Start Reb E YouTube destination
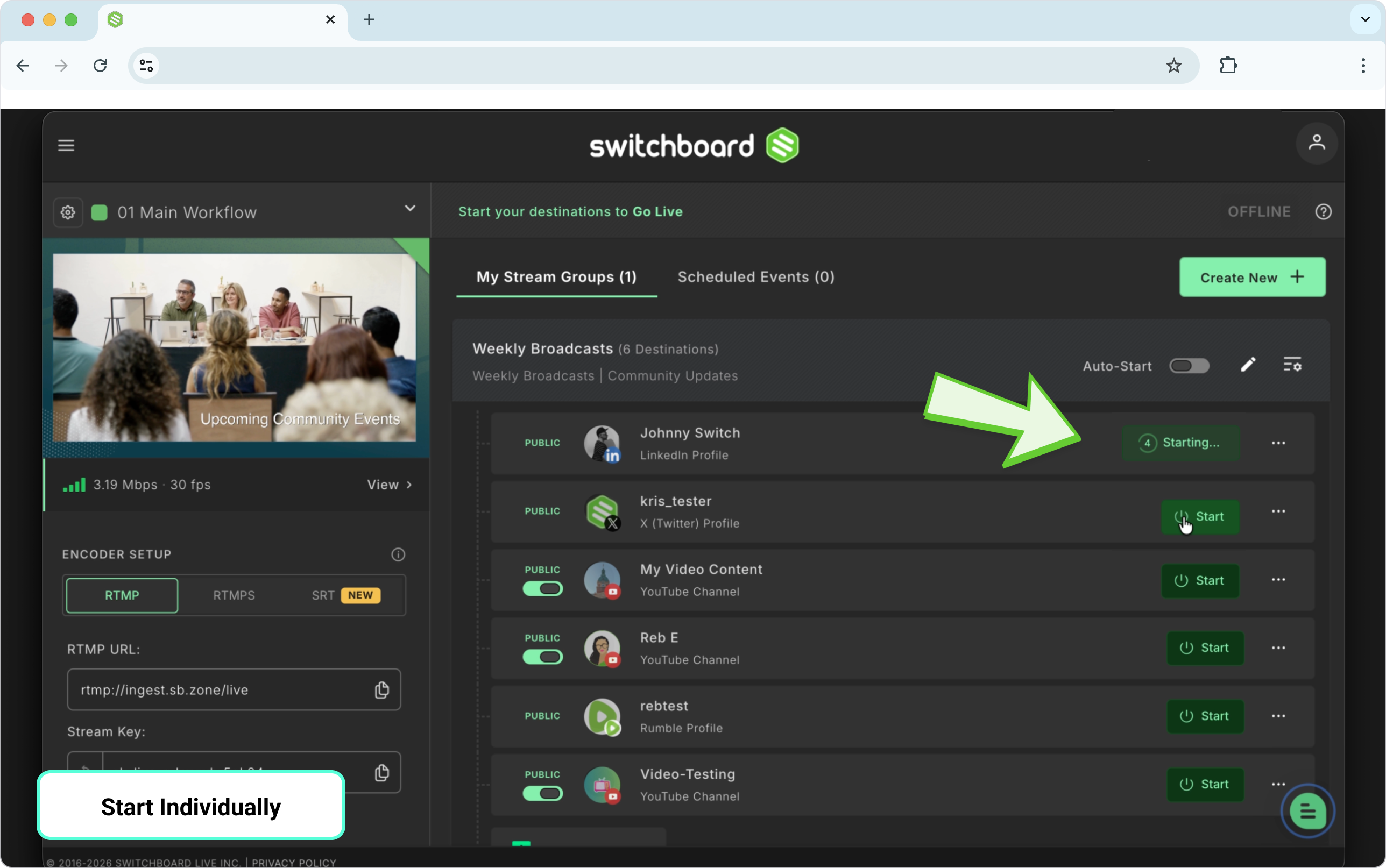Screen dimensions: 1386x868 click(1205, 648)
